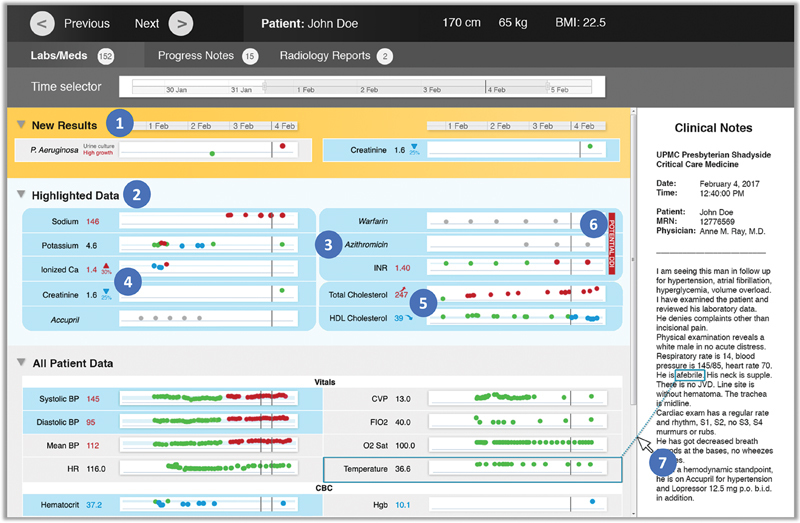This screenshot has width=800, height=523.
Task: Click the red Potential DDI warning bar
Action: 612,243
